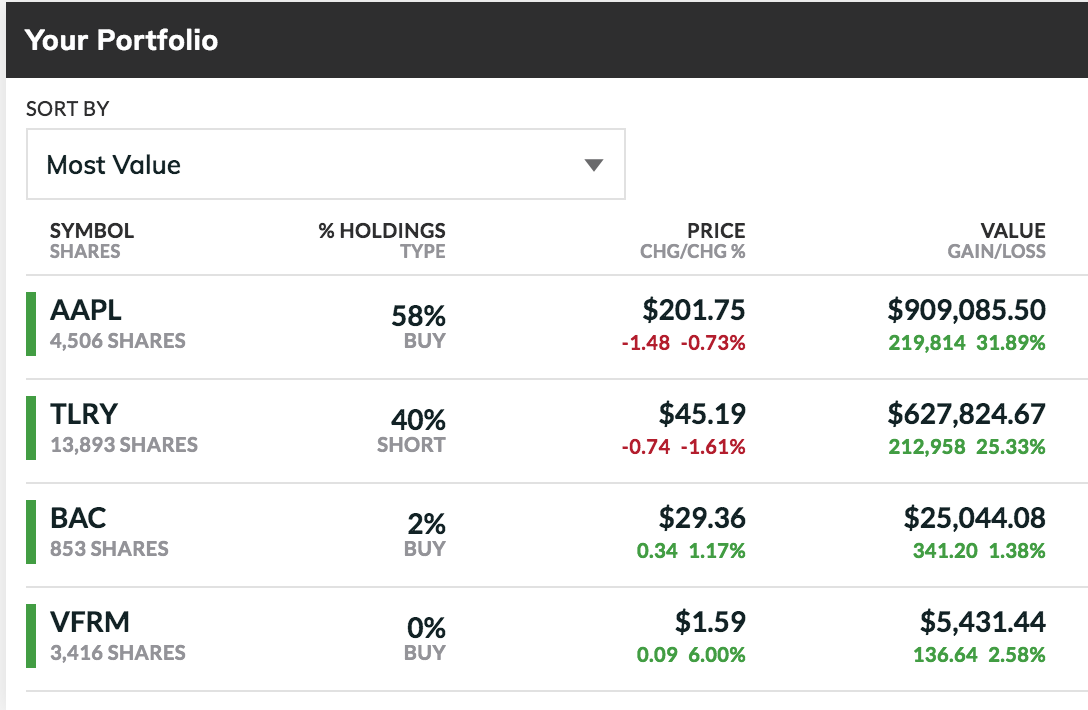The height and width of the screenshot is (710, 1088).
Task: Click the AAPL ticker symbol
Action: point(85,310)
